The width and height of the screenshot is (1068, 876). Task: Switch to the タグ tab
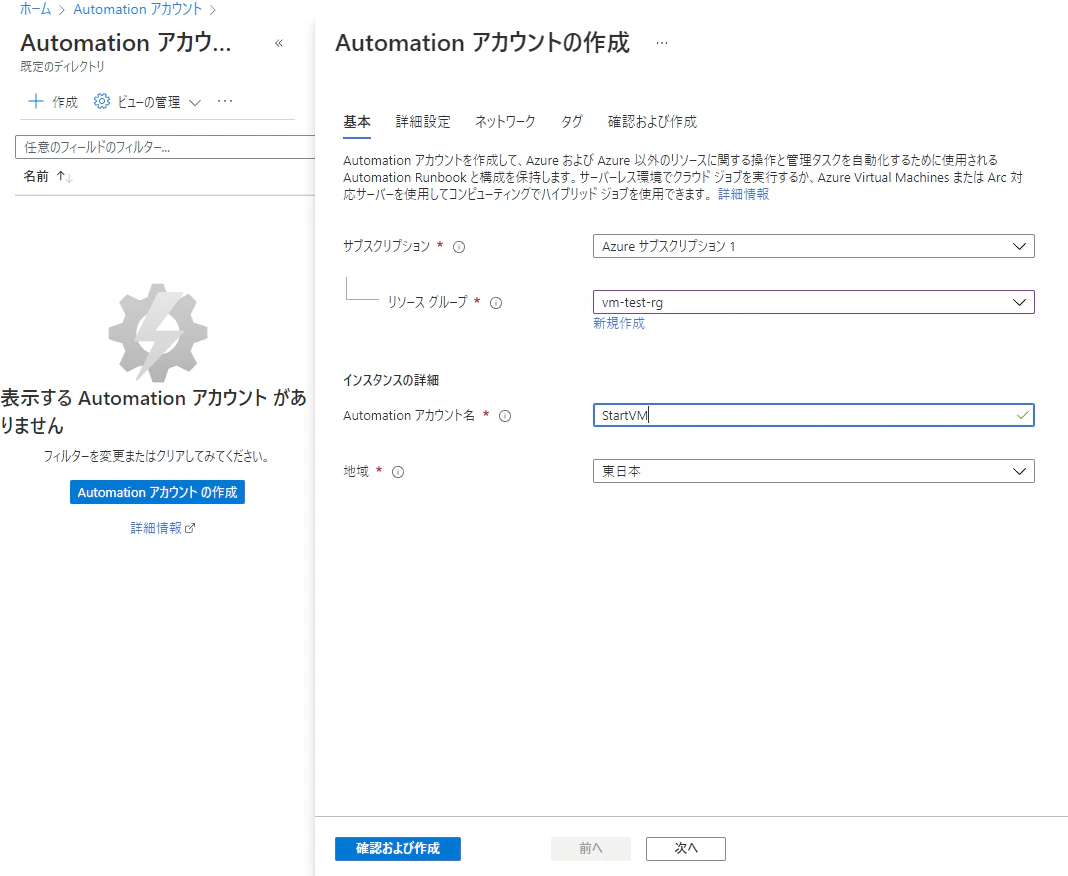pyautogui.click(x=571, y=122)
